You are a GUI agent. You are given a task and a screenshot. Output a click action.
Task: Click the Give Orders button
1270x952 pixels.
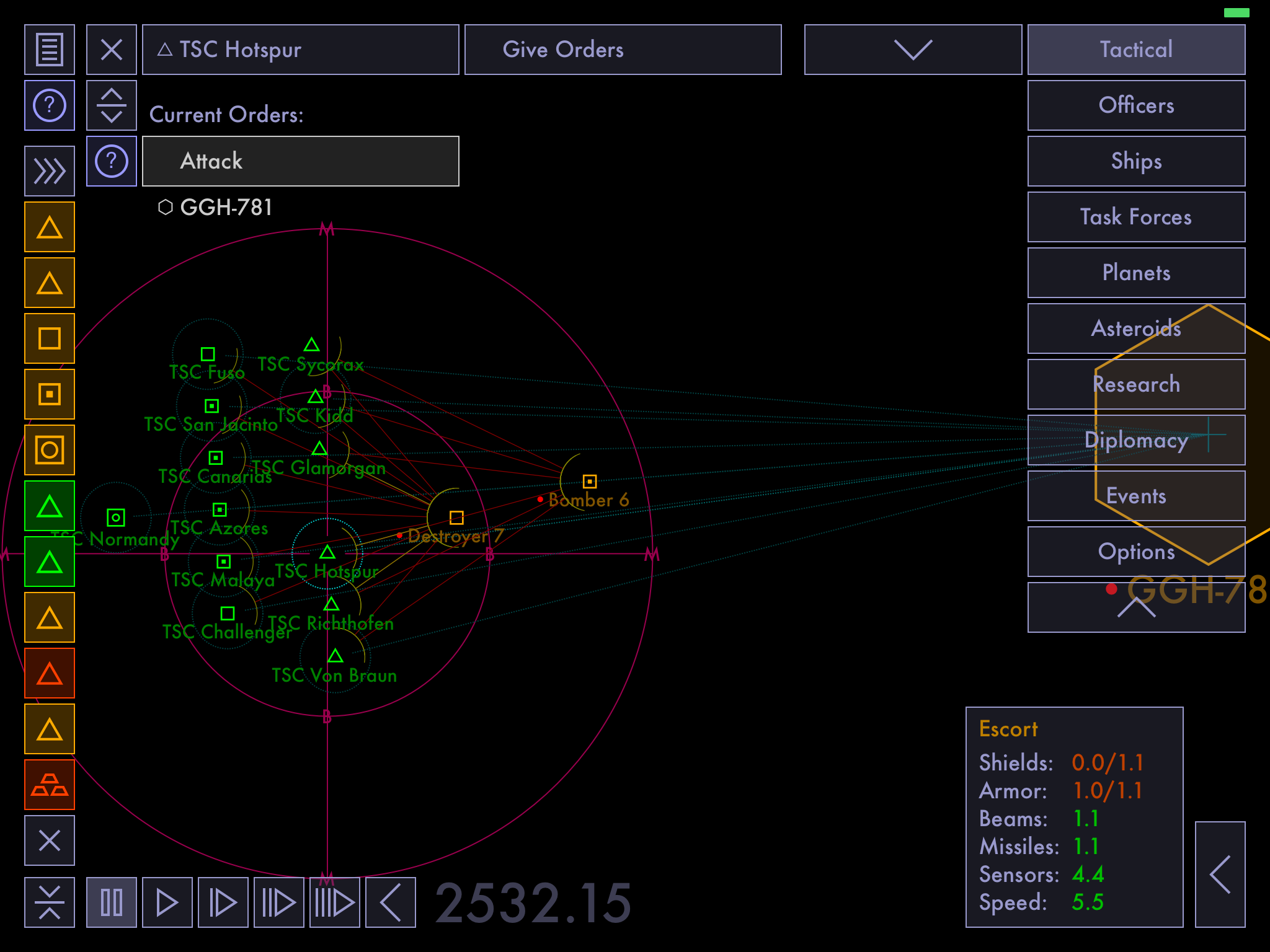(623, 50)
